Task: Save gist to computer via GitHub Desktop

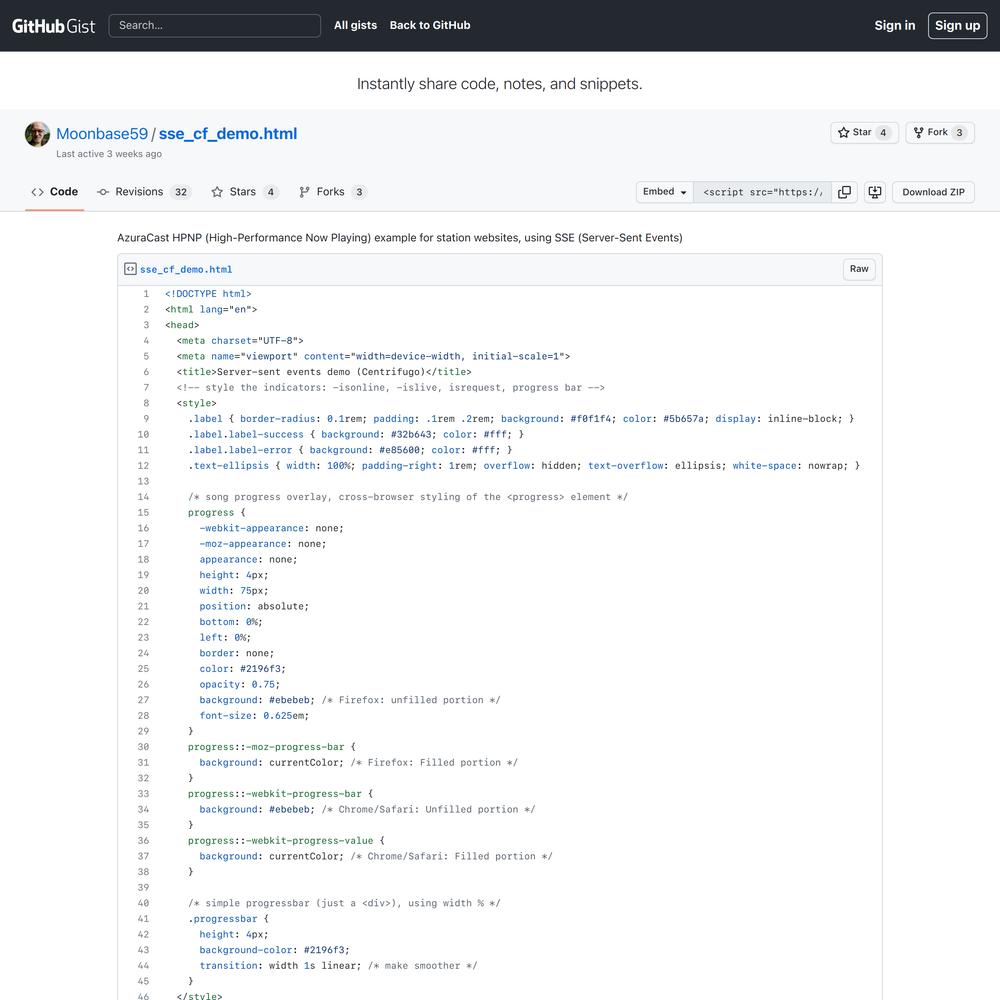Action: 875,192
